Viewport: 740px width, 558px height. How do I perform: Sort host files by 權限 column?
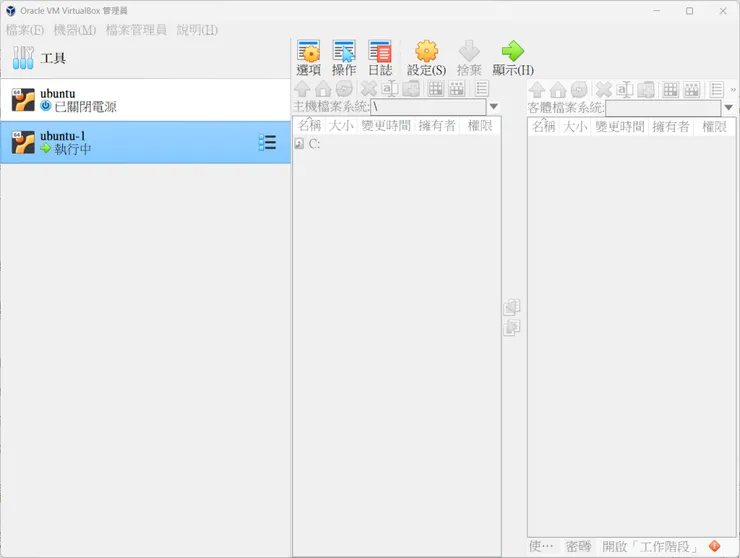[480, 126]
